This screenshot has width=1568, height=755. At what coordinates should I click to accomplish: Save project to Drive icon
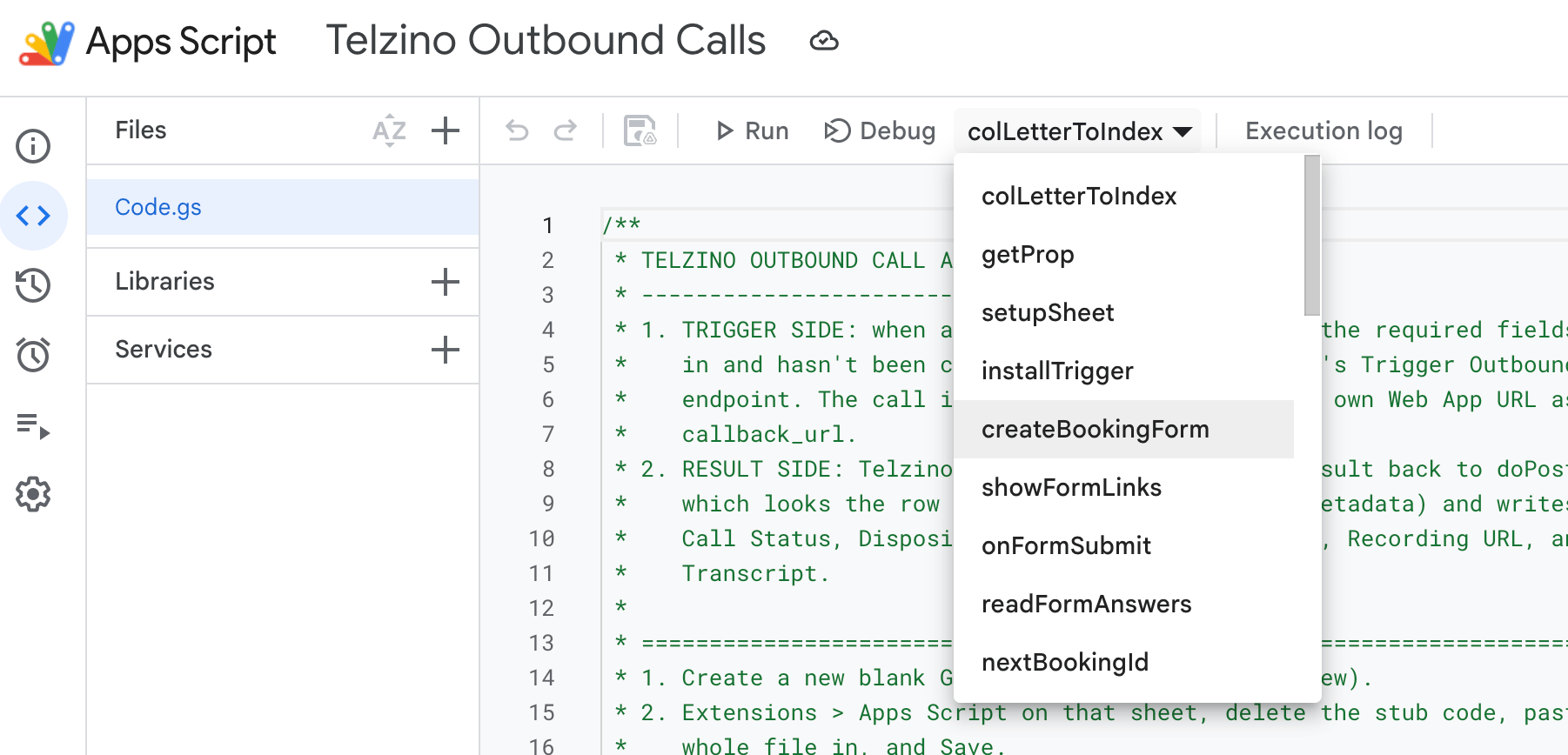640,130
